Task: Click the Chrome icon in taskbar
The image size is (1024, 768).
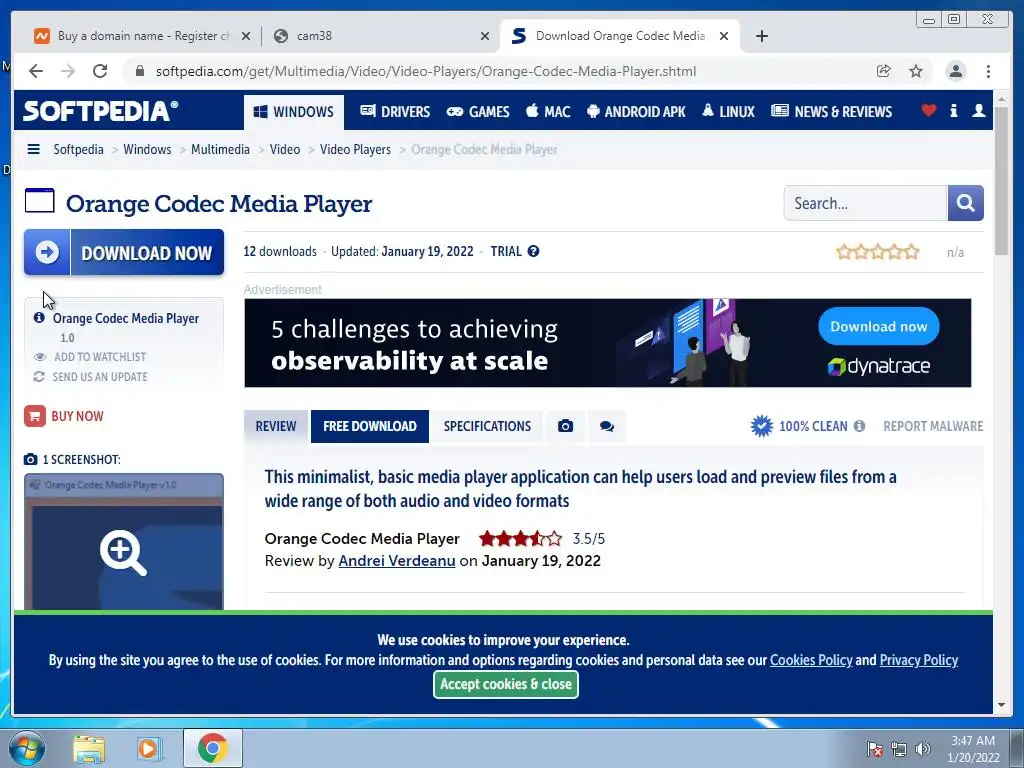Action: pyautogui.click(x=212, y=748)
